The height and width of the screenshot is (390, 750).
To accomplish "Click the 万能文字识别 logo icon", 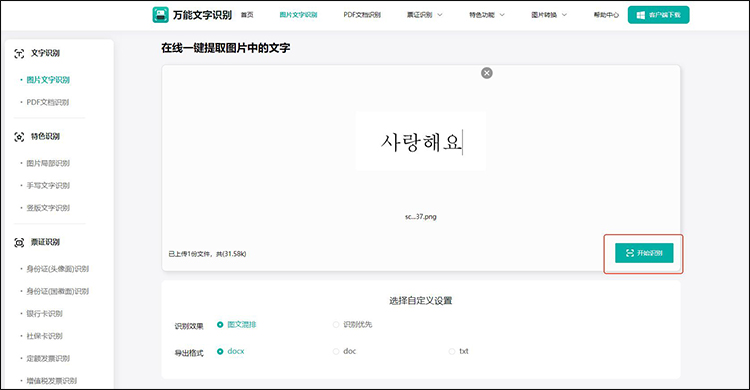I will [160, 15].
